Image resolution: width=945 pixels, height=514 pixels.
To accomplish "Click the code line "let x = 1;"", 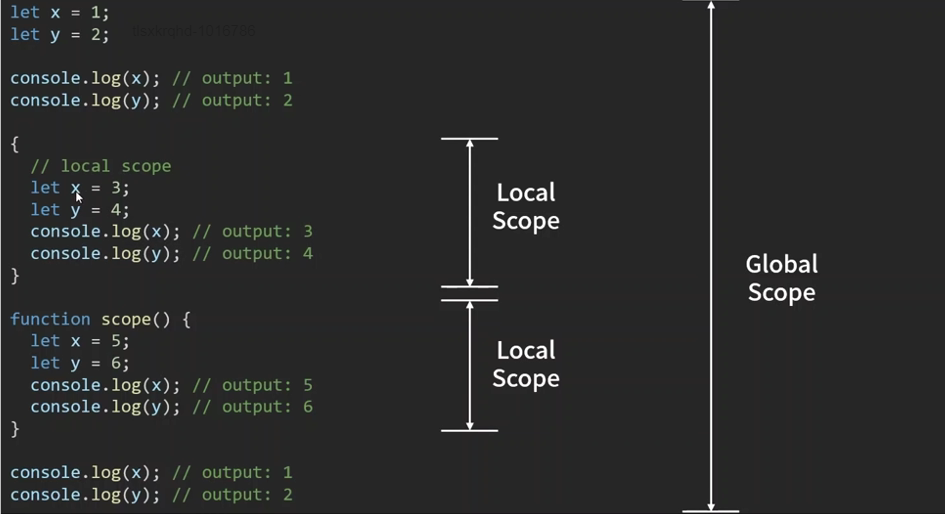I will [x=60, y=12].
